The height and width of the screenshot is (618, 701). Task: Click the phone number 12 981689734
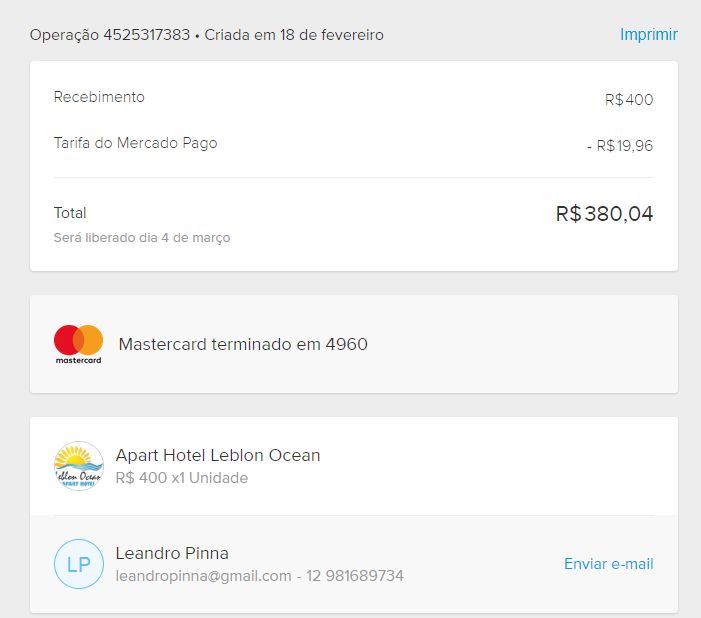356,576
